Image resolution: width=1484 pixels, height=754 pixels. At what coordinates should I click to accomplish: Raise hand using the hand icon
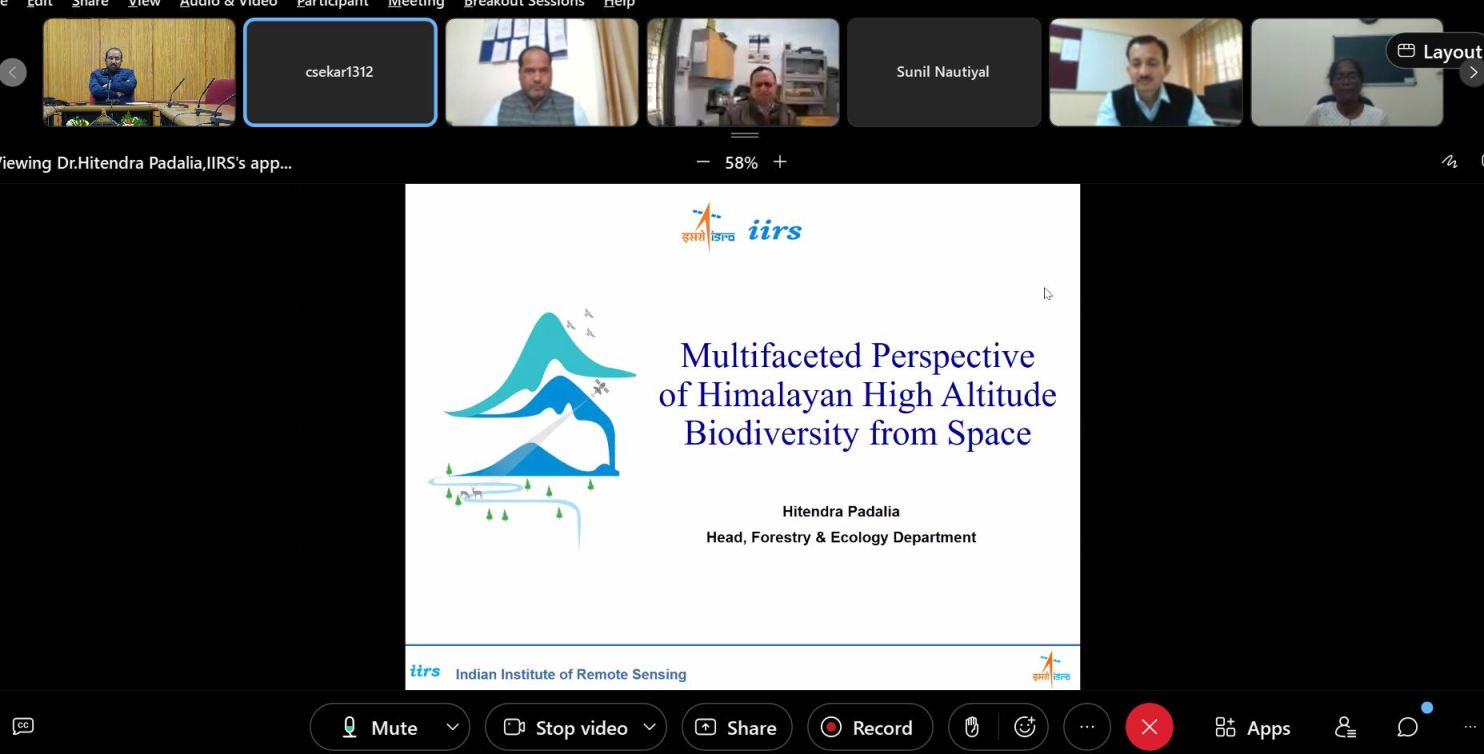(971, 727)
